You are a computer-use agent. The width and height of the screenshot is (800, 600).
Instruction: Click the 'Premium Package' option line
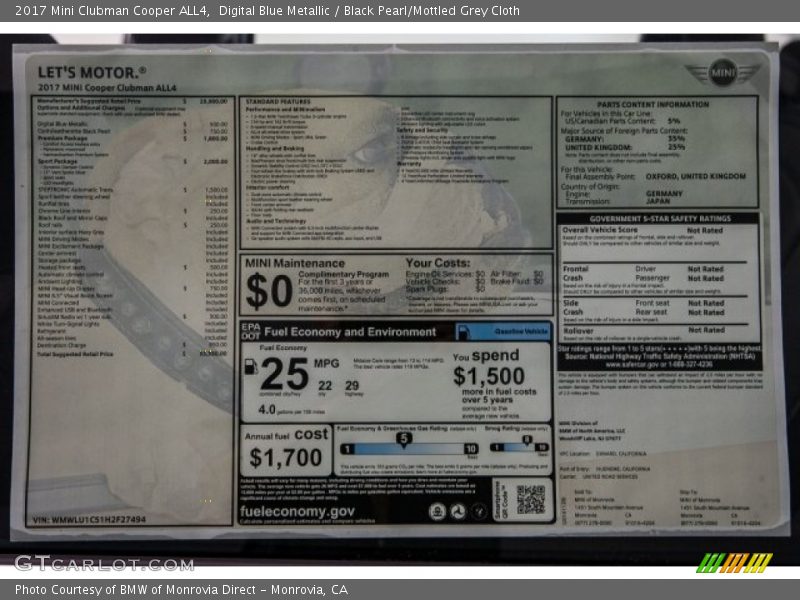tap(133, 138)
